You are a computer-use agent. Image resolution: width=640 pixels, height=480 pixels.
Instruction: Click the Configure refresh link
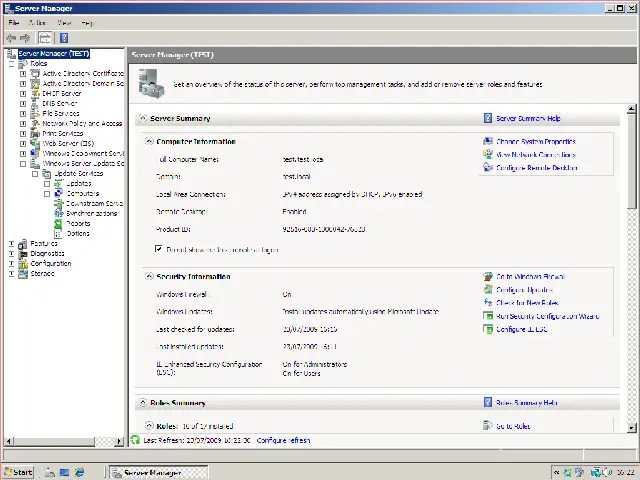tap(283, 440)
